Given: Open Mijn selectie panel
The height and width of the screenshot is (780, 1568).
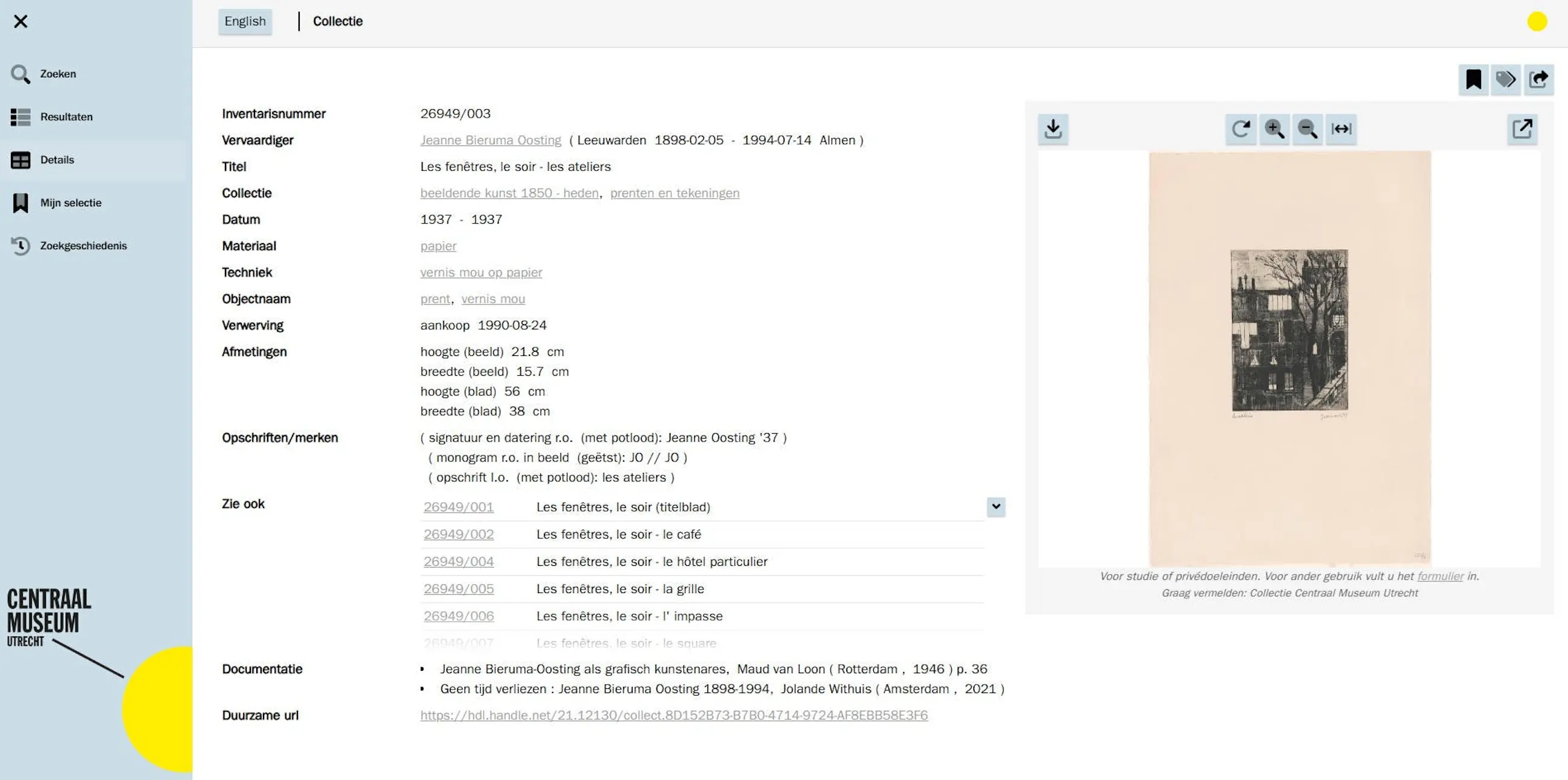Looking at the screenshot, I should point(70,203).
